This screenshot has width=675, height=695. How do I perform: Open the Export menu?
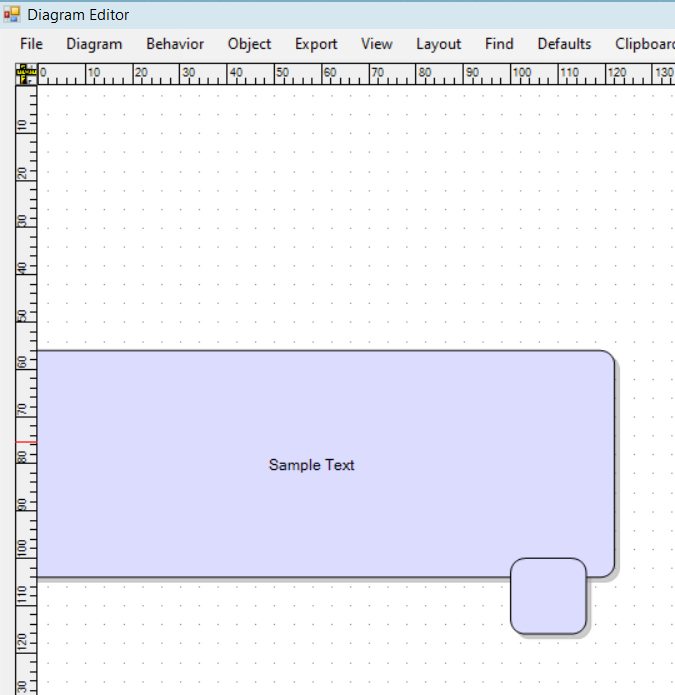(x=316, y=44)
